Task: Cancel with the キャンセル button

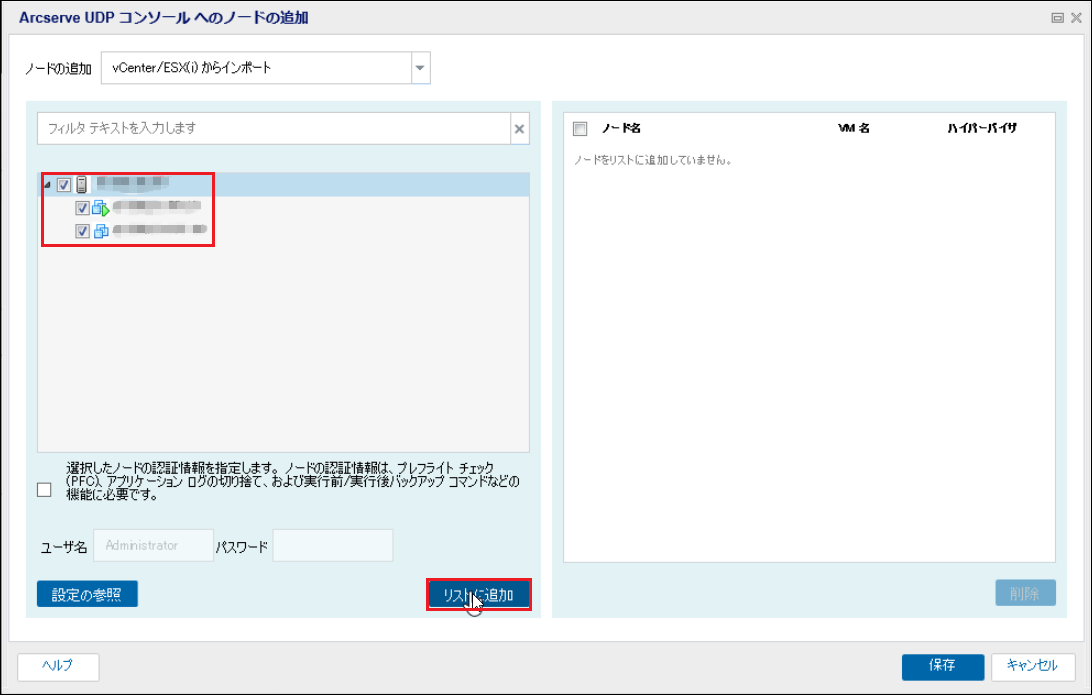Action: [1032, 666]
